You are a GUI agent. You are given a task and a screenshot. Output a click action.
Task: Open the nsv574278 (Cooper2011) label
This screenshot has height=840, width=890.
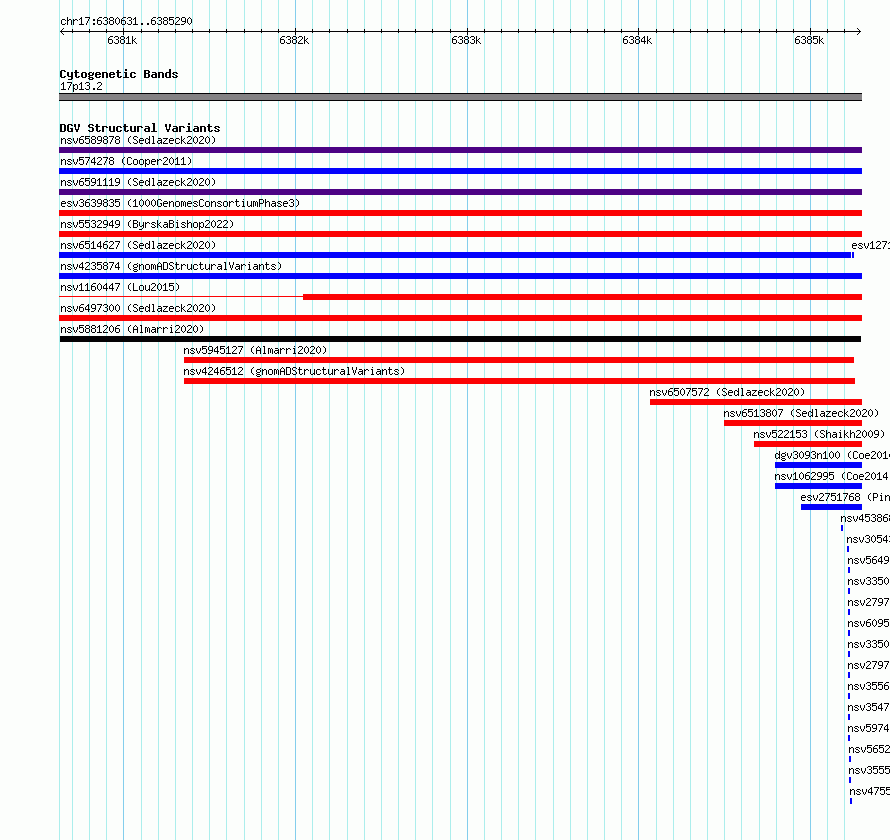[x=126, y=161]
